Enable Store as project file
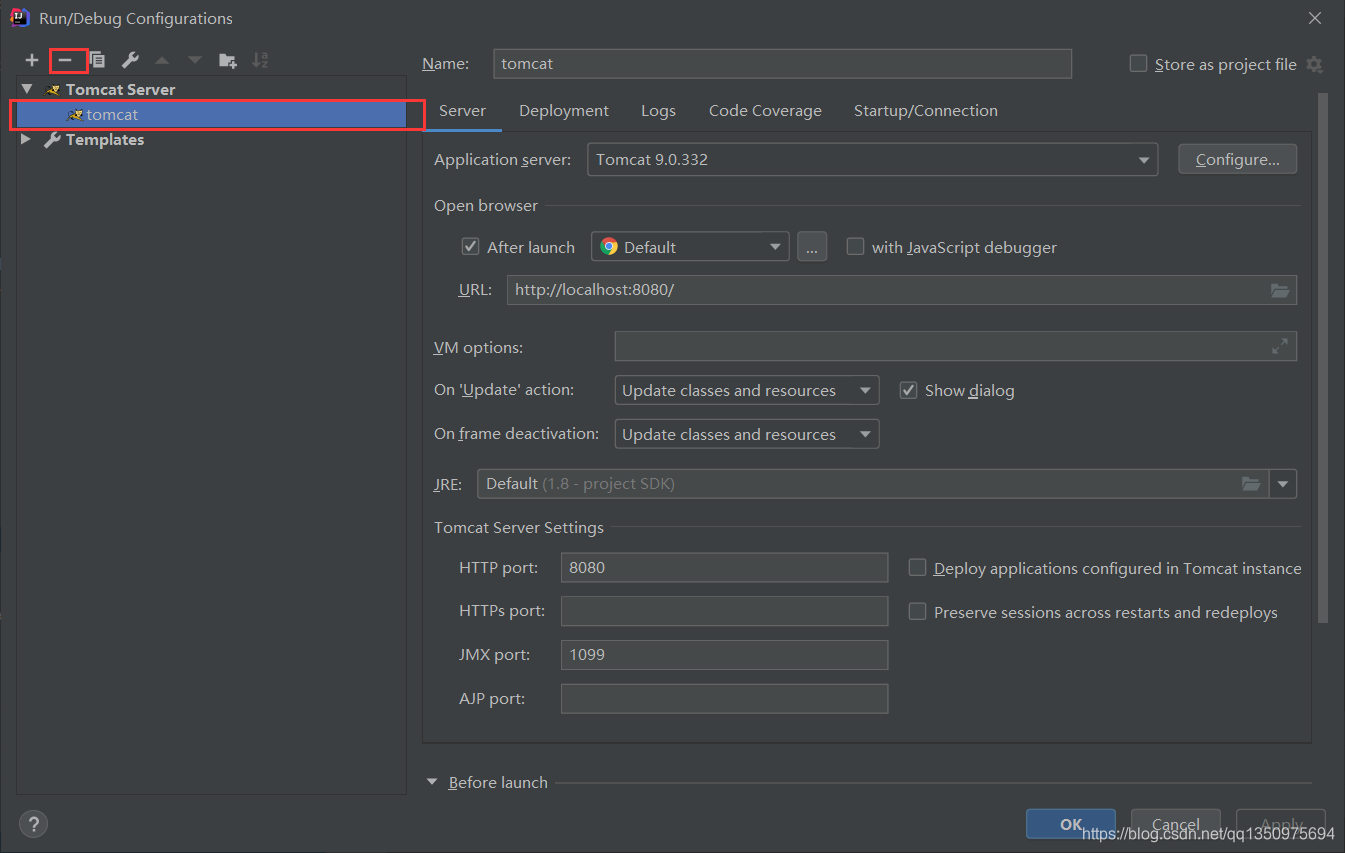This screenshot has width=1345, height=853. click(1138, 64)
